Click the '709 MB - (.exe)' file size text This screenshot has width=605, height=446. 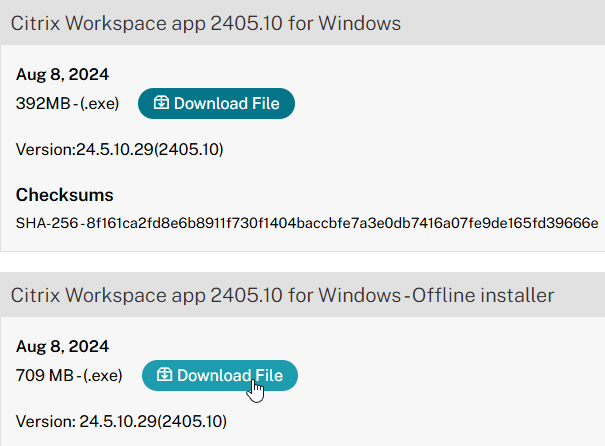pyautogui.click(x=69, y=375)
